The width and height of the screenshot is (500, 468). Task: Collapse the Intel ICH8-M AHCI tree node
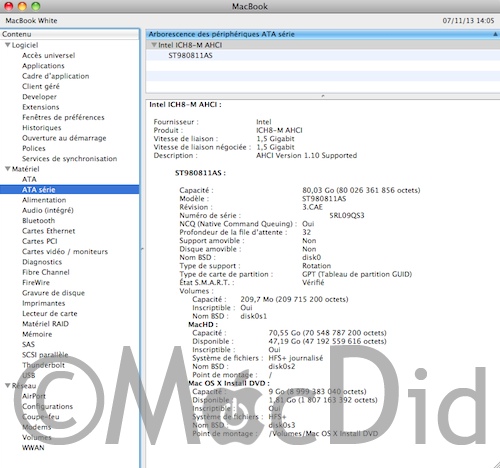tap(154, 45)
